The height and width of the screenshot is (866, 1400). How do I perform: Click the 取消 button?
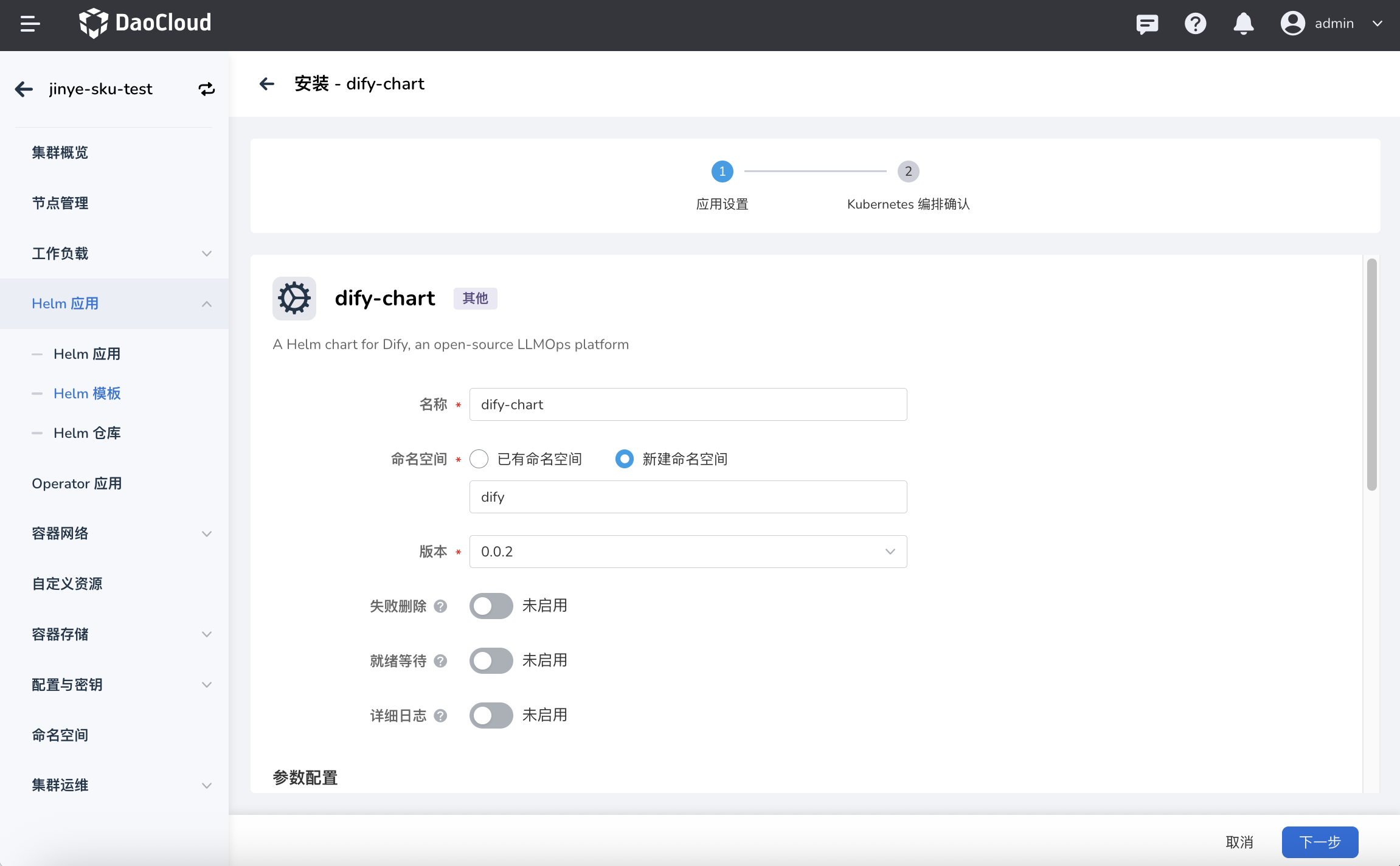tap(1239, 842)
